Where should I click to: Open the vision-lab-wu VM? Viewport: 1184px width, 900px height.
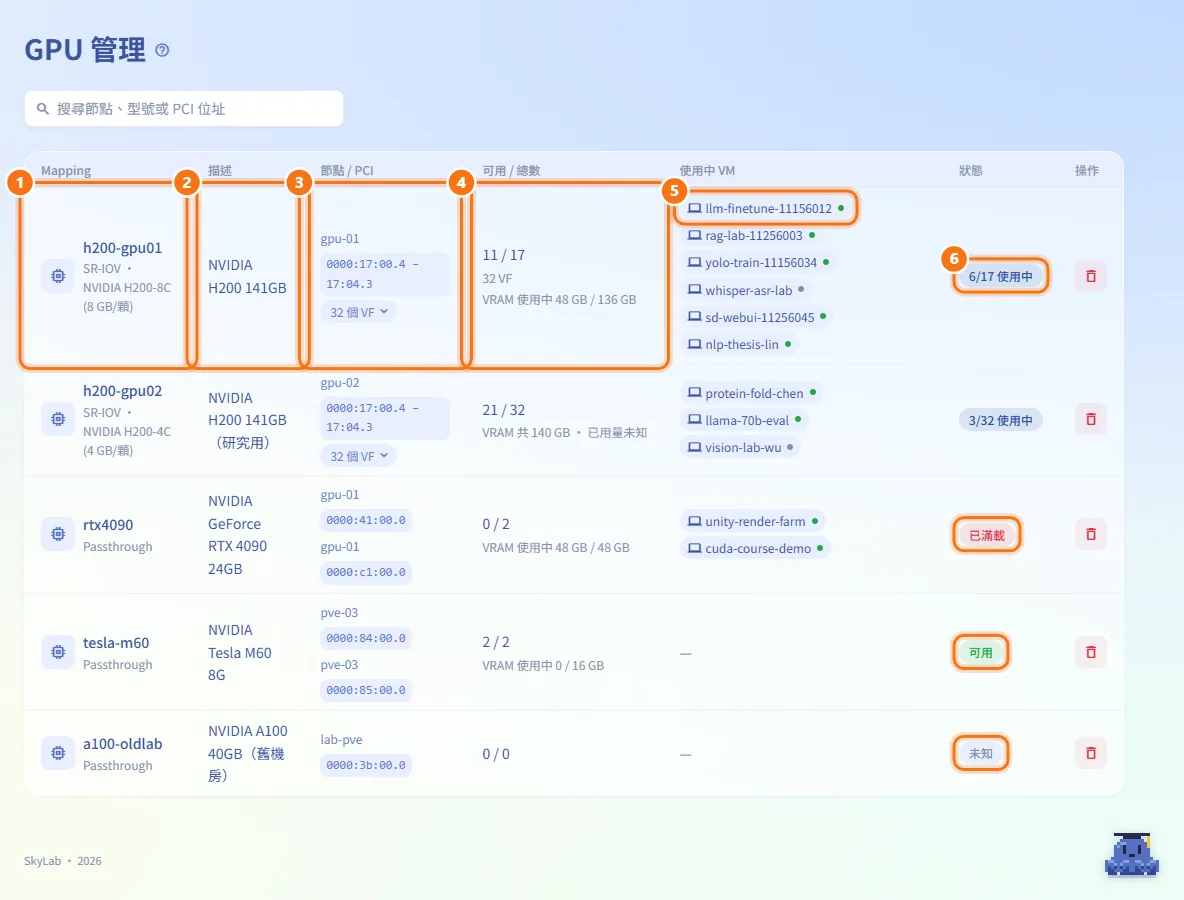point(741,448)
